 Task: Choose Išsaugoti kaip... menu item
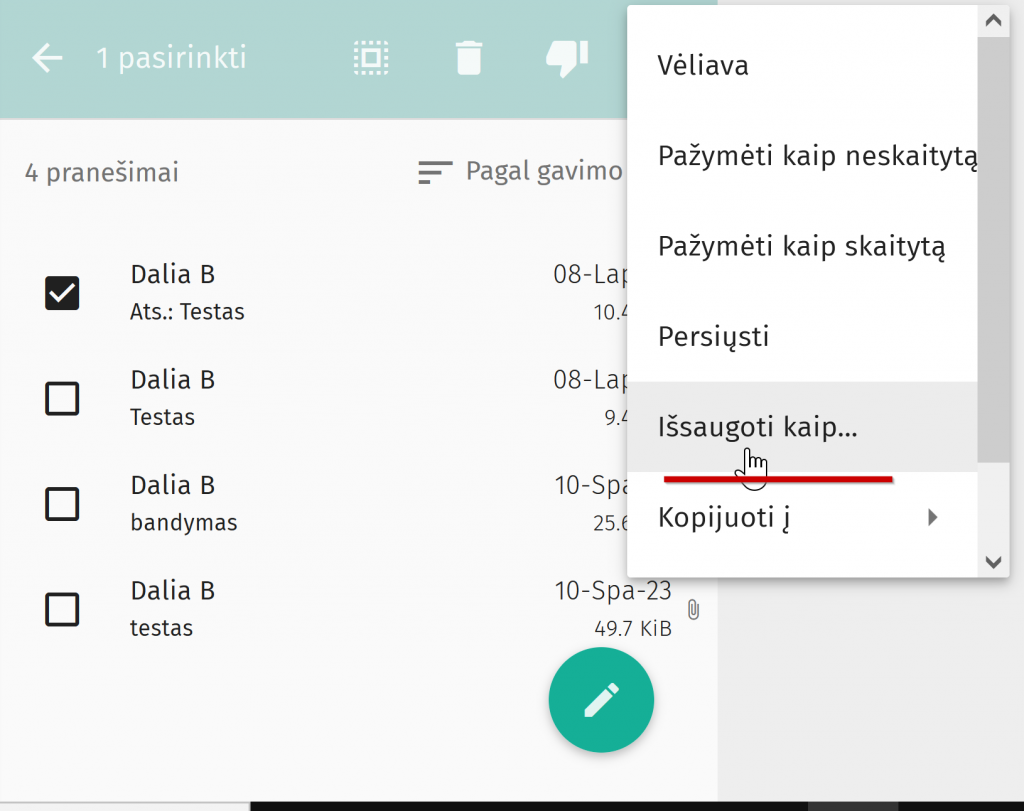758,427
